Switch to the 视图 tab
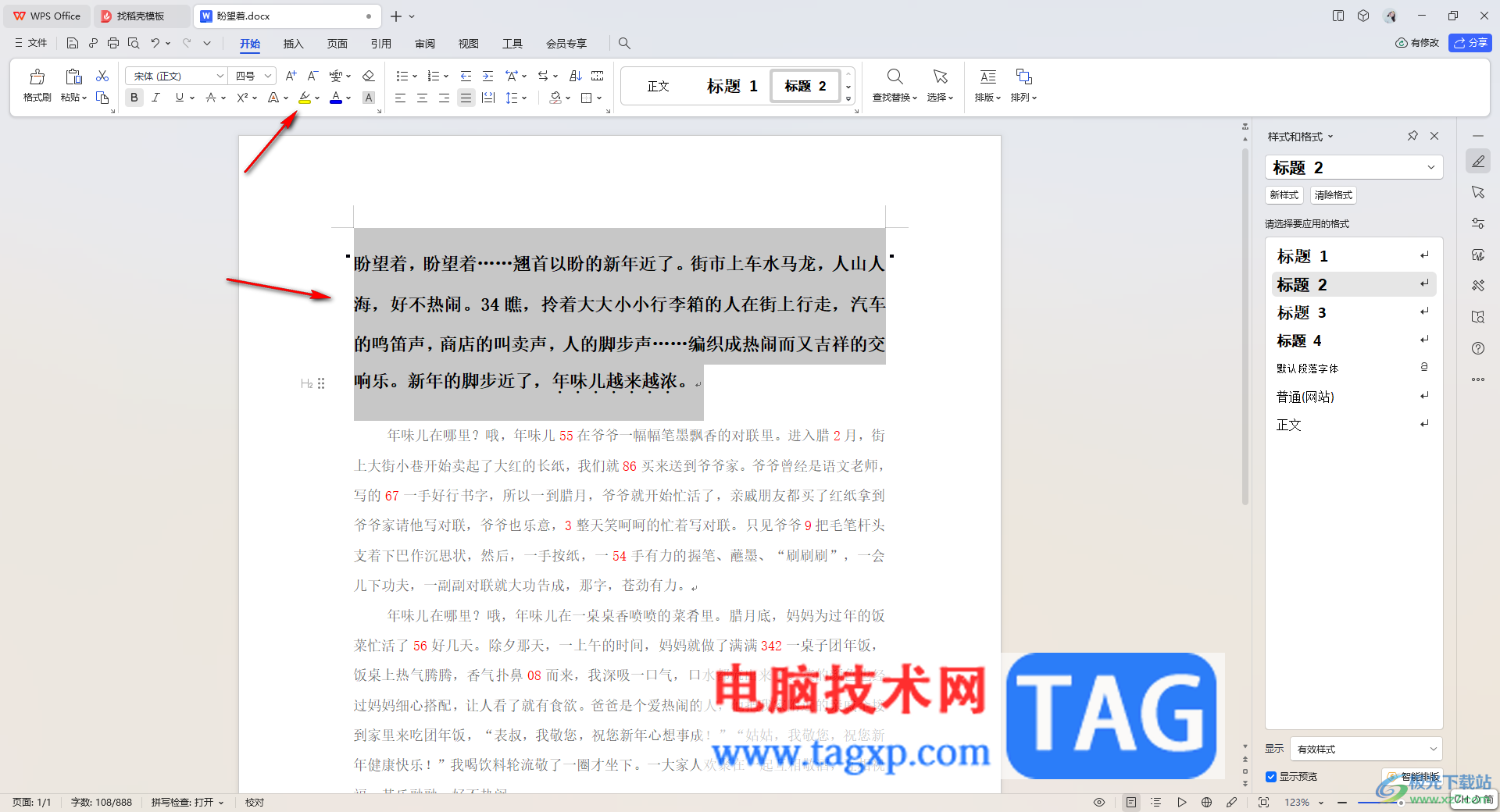This screenshot has width=1500, height=812. 468,44
